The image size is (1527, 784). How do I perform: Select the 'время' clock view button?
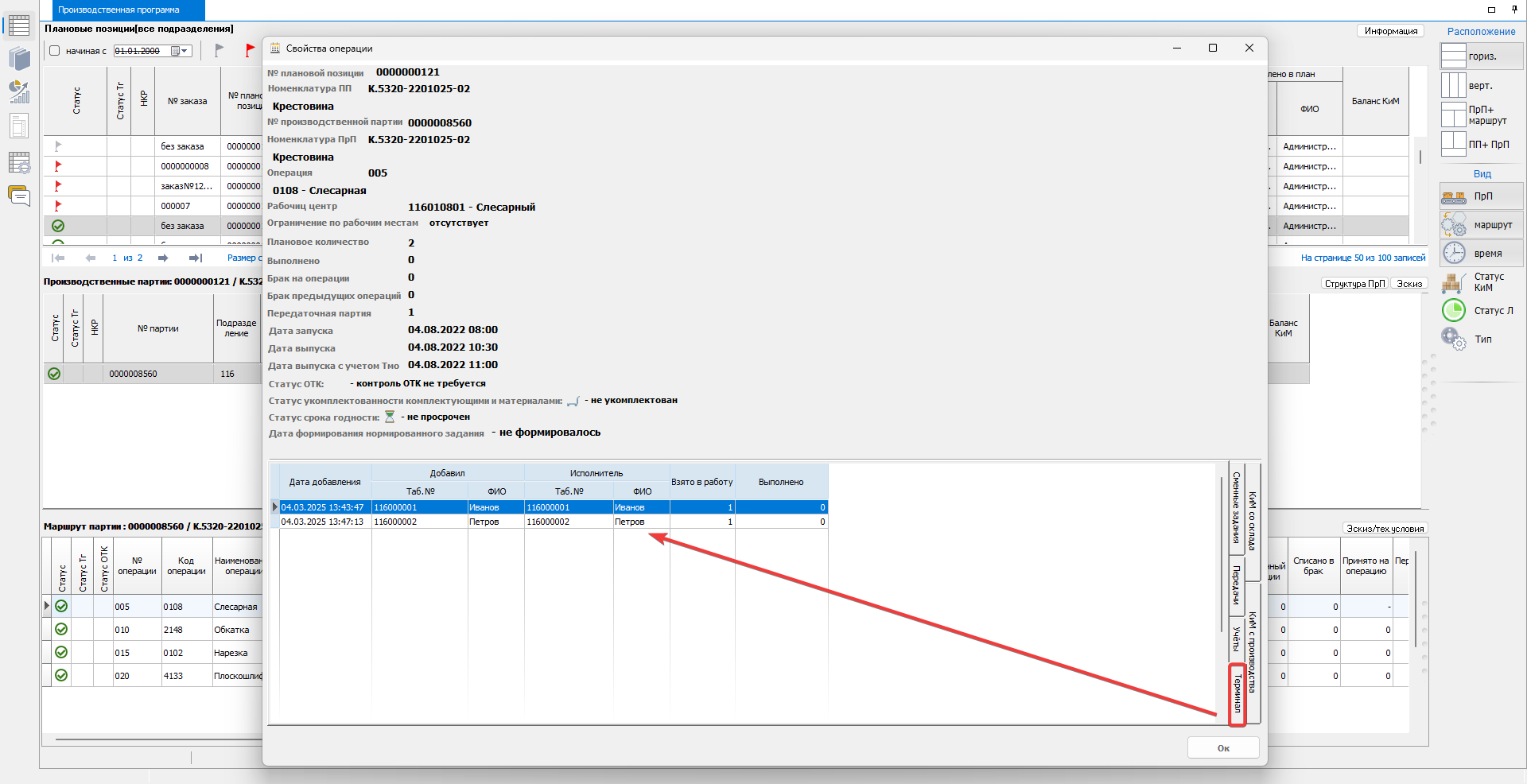[x=1480, y=254]
